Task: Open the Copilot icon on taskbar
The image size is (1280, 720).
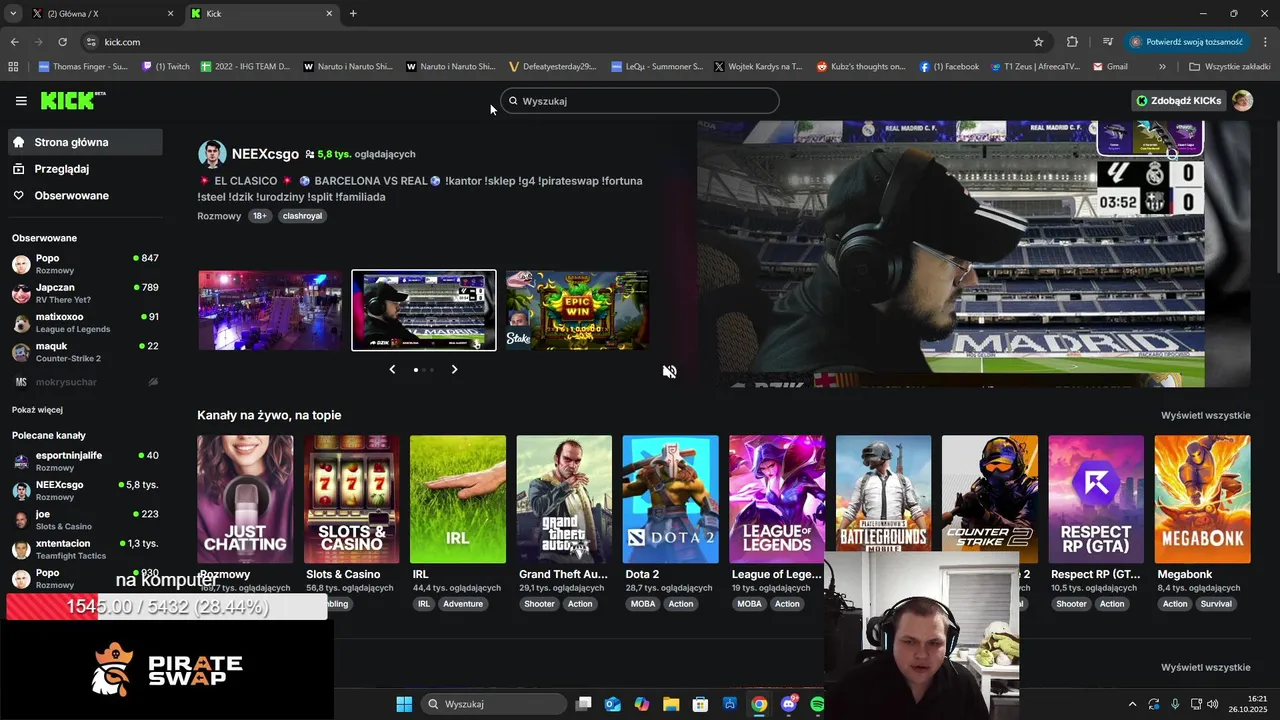Action: tap(642, 704)
